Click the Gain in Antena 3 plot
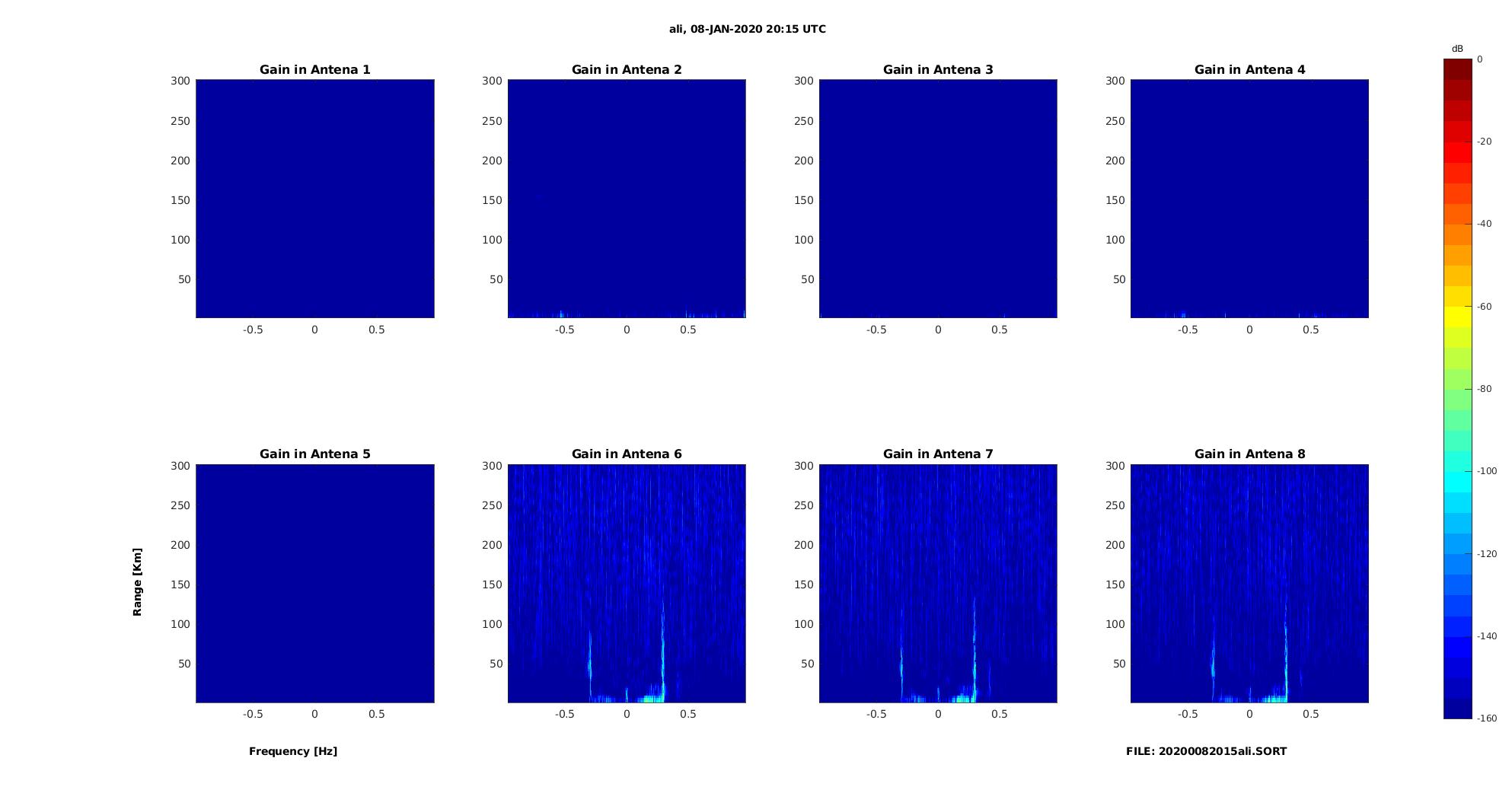 (938, 199)
